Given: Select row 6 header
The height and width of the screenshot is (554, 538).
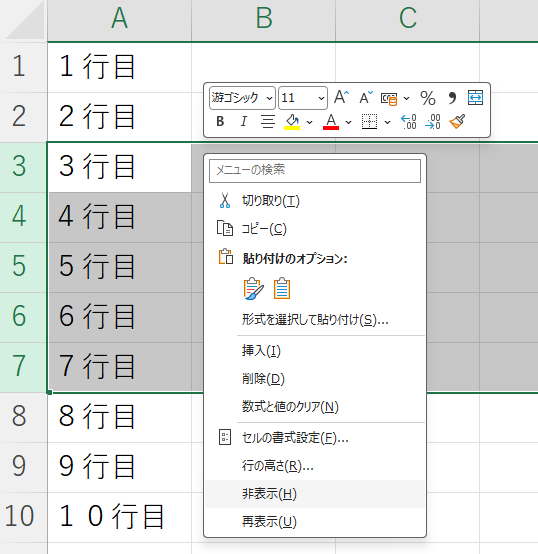Looking at the screenshot, I should coord(23,317).
